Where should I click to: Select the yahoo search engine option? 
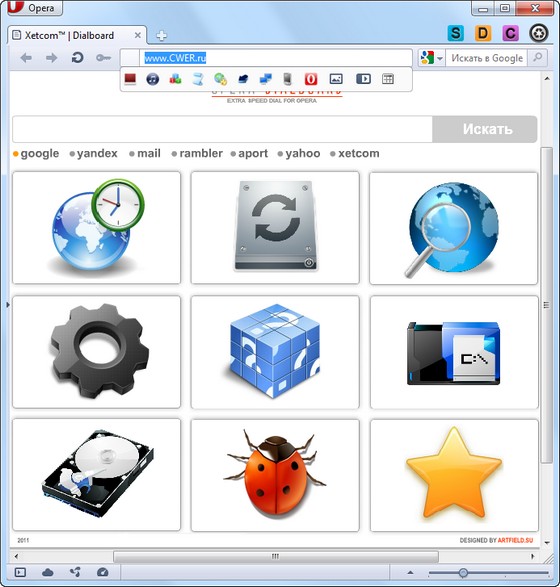pos(299,153)
